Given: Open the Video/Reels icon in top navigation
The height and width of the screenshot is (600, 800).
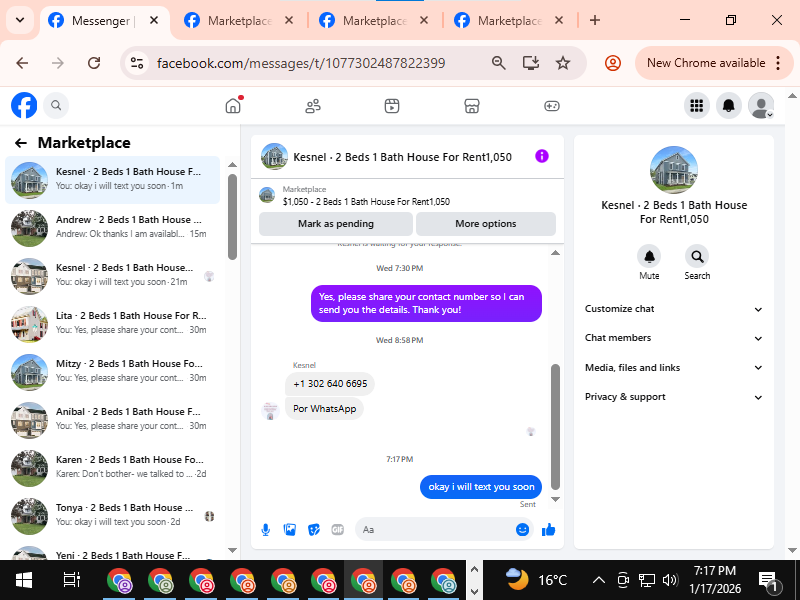Looking at the screenshot, I should pos(392,106).
